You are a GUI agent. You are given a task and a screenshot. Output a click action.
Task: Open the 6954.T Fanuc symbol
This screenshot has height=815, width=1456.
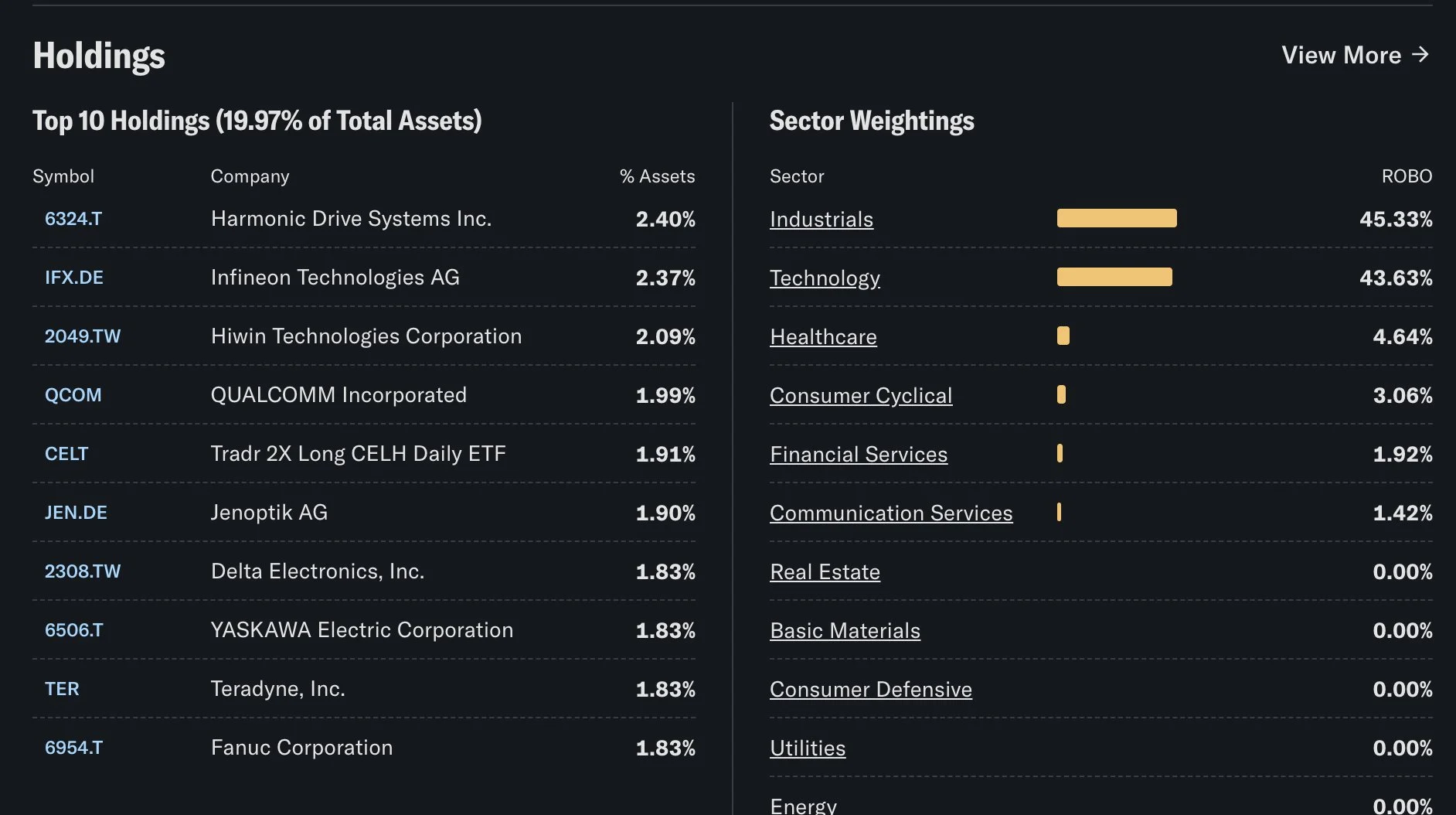tap(74, 748)
